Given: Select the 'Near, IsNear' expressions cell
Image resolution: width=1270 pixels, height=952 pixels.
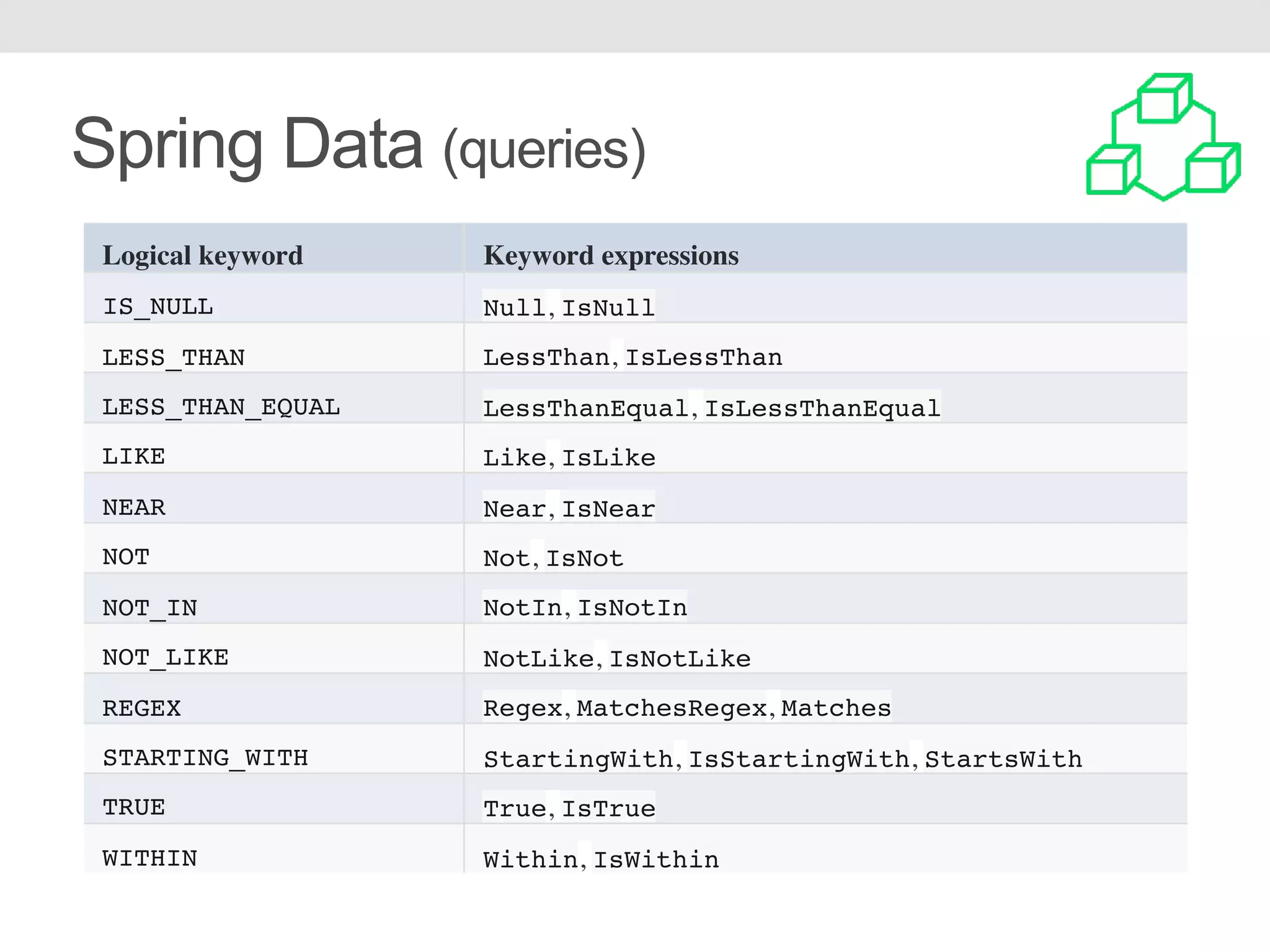Looking at the screenshot, I should pos(826,499).
